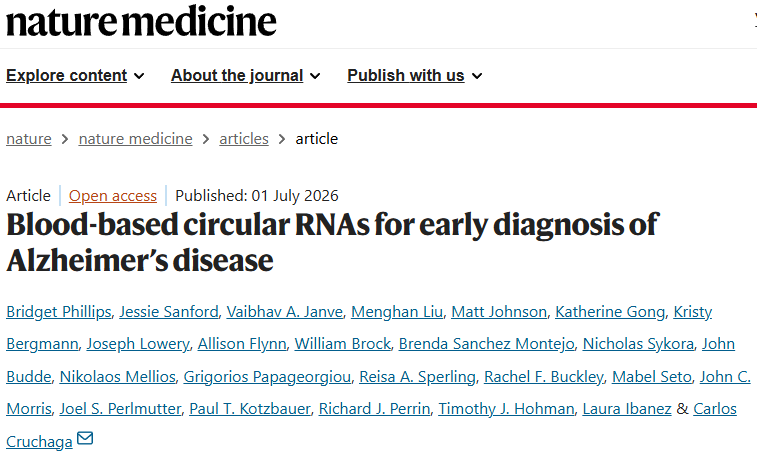This screenshot has width=757, height=451.
Task: Open the About the journal menu
Action: (245, 76)
